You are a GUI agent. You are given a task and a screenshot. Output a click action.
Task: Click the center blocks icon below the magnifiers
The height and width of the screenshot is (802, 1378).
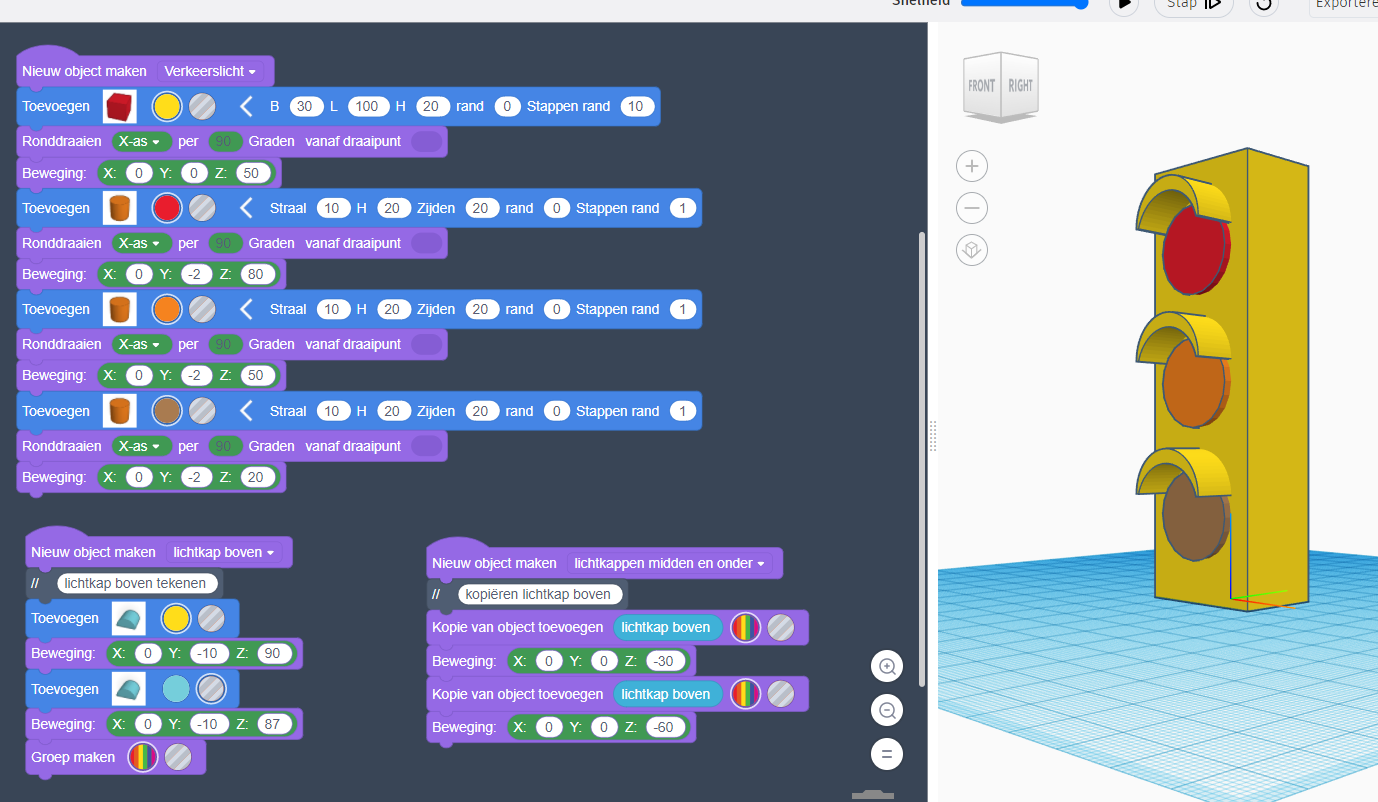tap(887, 754)
